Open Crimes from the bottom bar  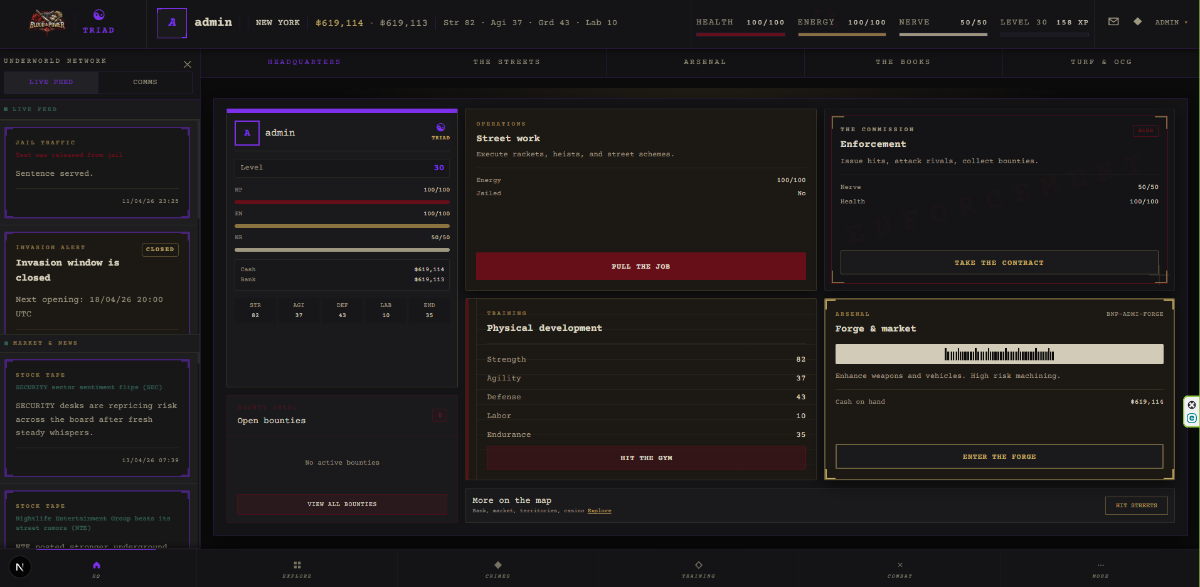(498, 568)
